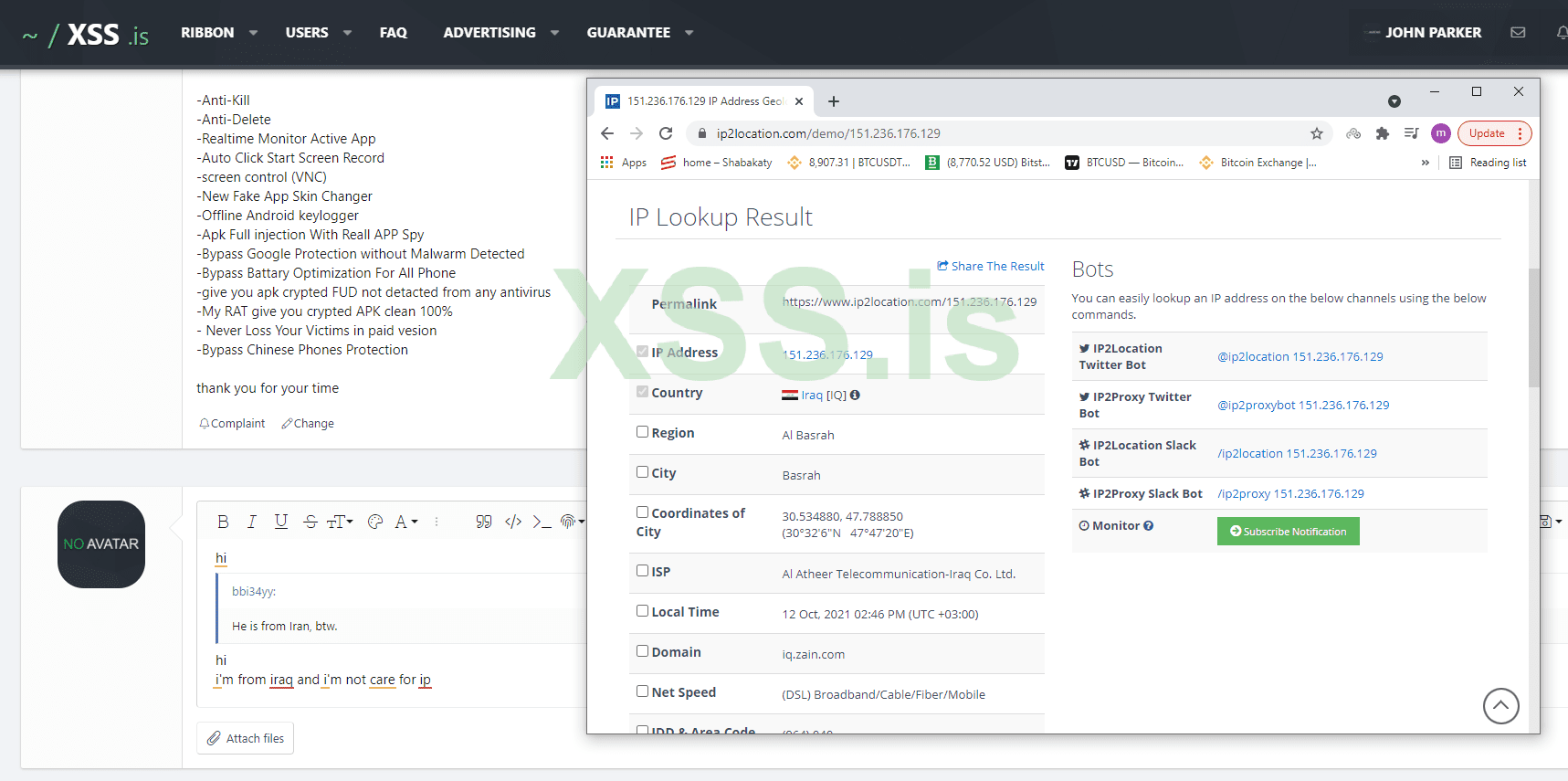Image resolution: width=1568 pixels, height=781 pixels.
Task: Open the Chrome profile avatar 'm'
Action: (1441, 133)
